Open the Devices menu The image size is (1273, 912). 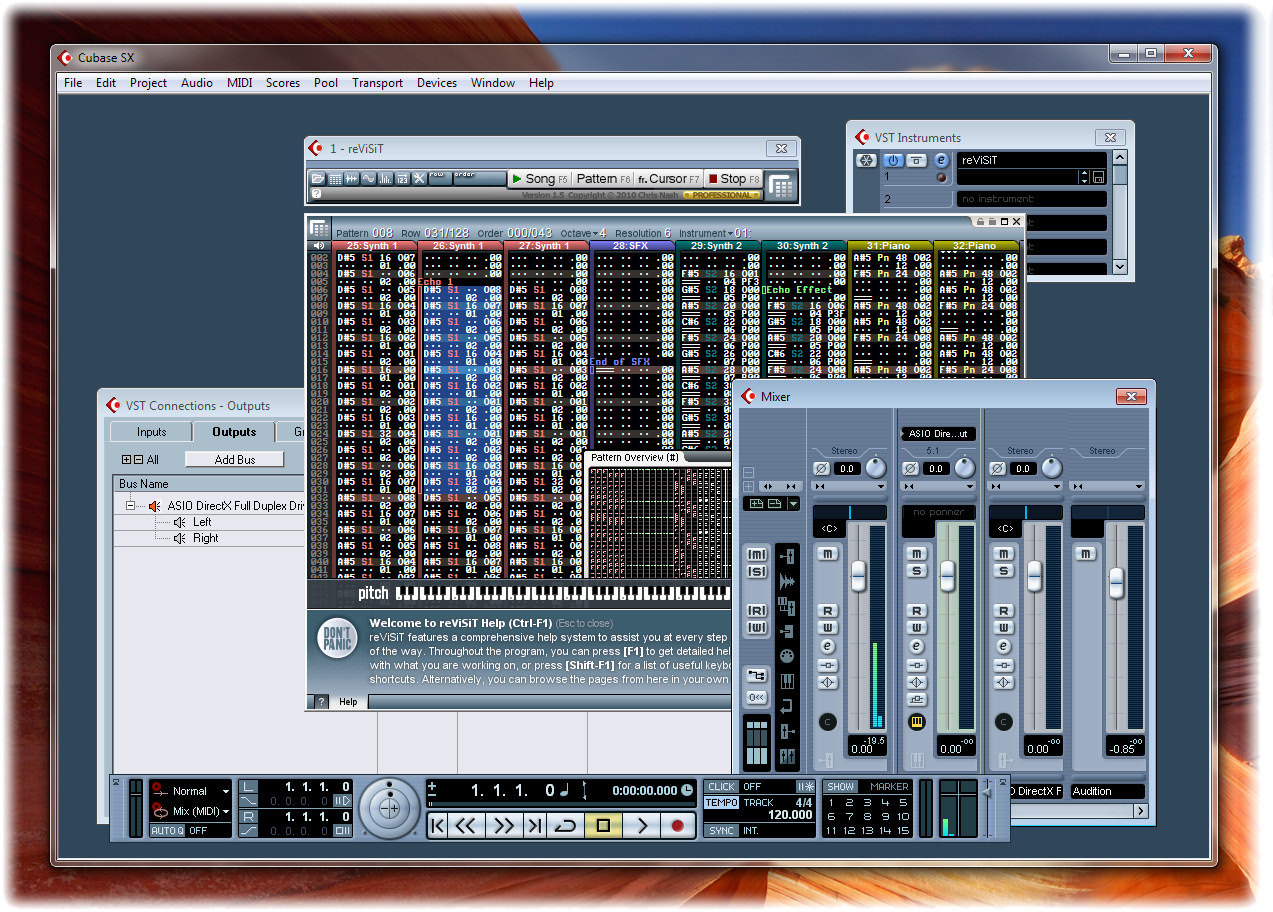[x=437, y=83]
